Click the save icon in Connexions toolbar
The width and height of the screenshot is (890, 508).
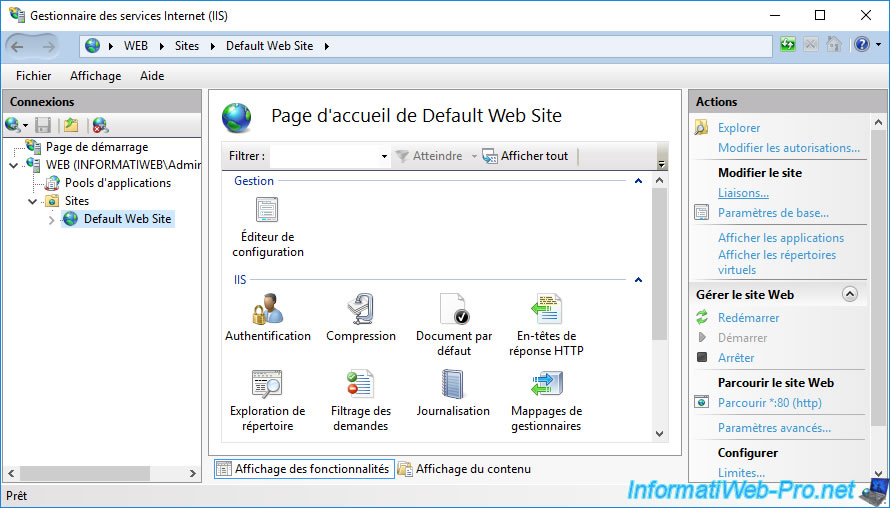43,125
